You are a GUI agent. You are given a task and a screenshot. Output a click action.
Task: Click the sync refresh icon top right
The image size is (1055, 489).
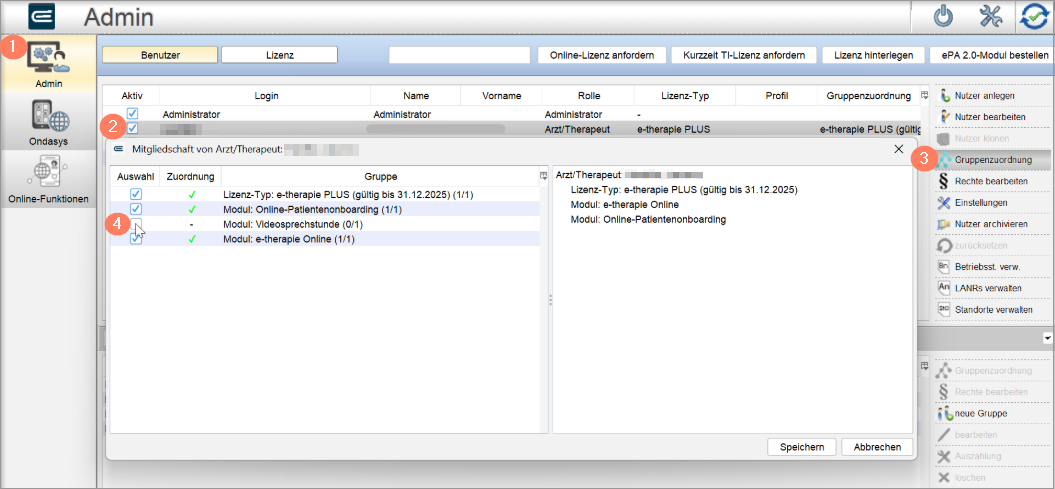click(1034, 17)
